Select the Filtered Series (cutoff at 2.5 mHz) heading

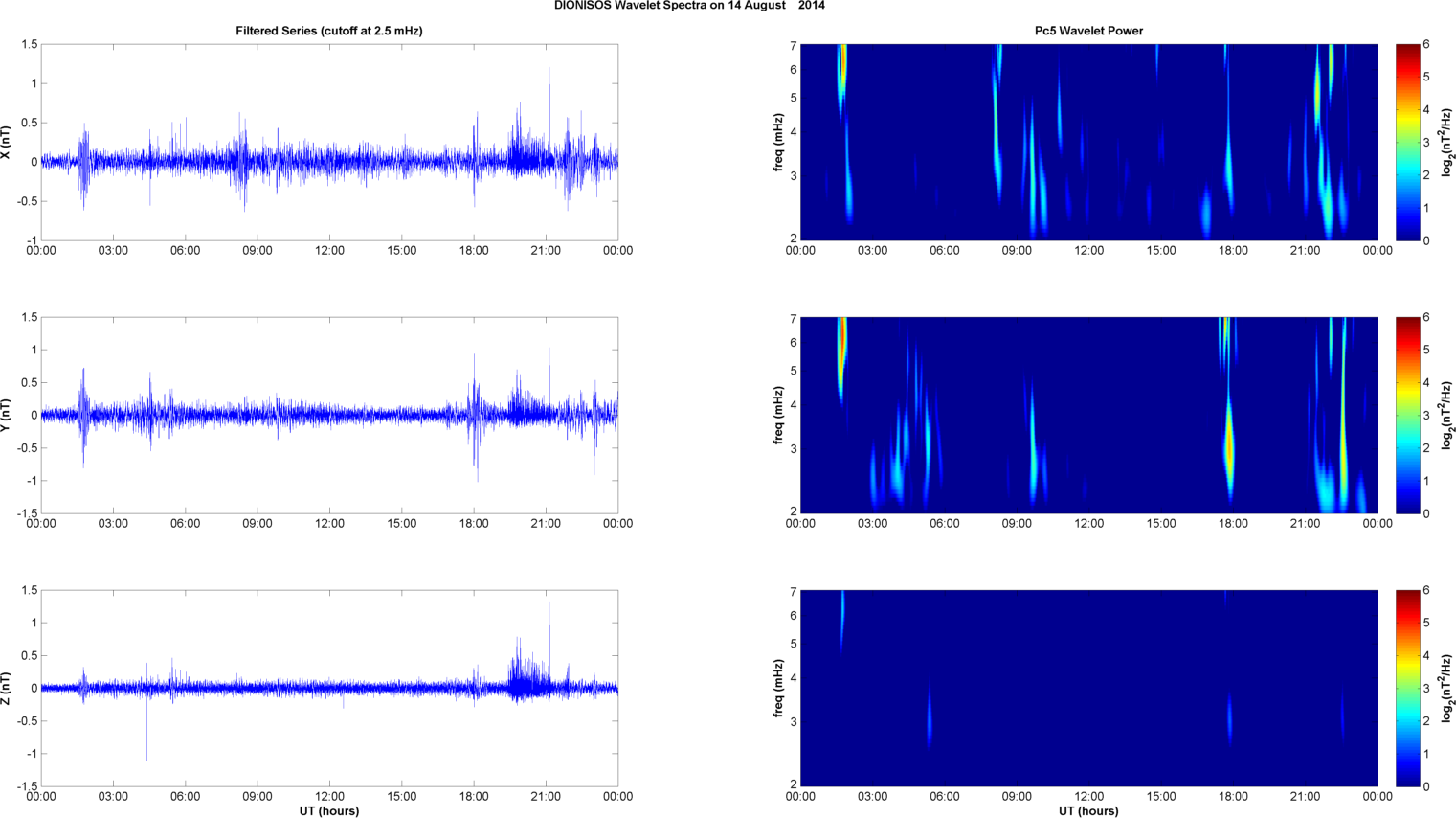[x=329, y=31]
